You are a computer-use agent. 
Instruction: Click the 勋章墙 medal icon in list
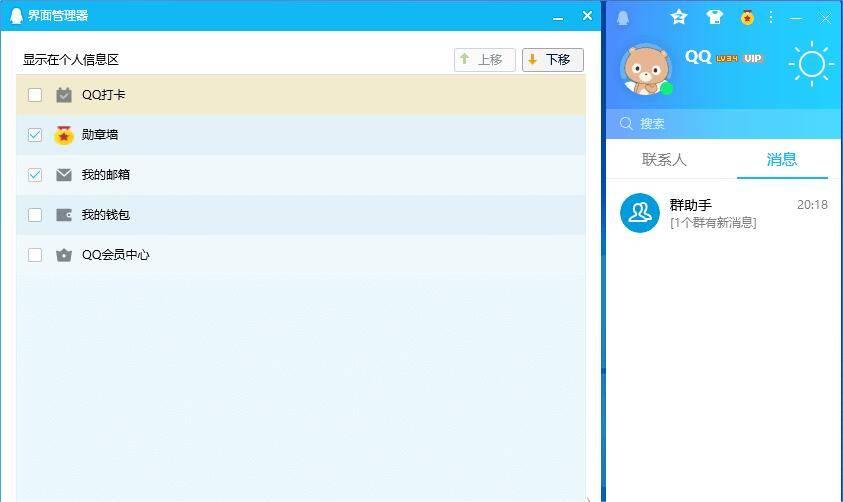coord(64,135)
